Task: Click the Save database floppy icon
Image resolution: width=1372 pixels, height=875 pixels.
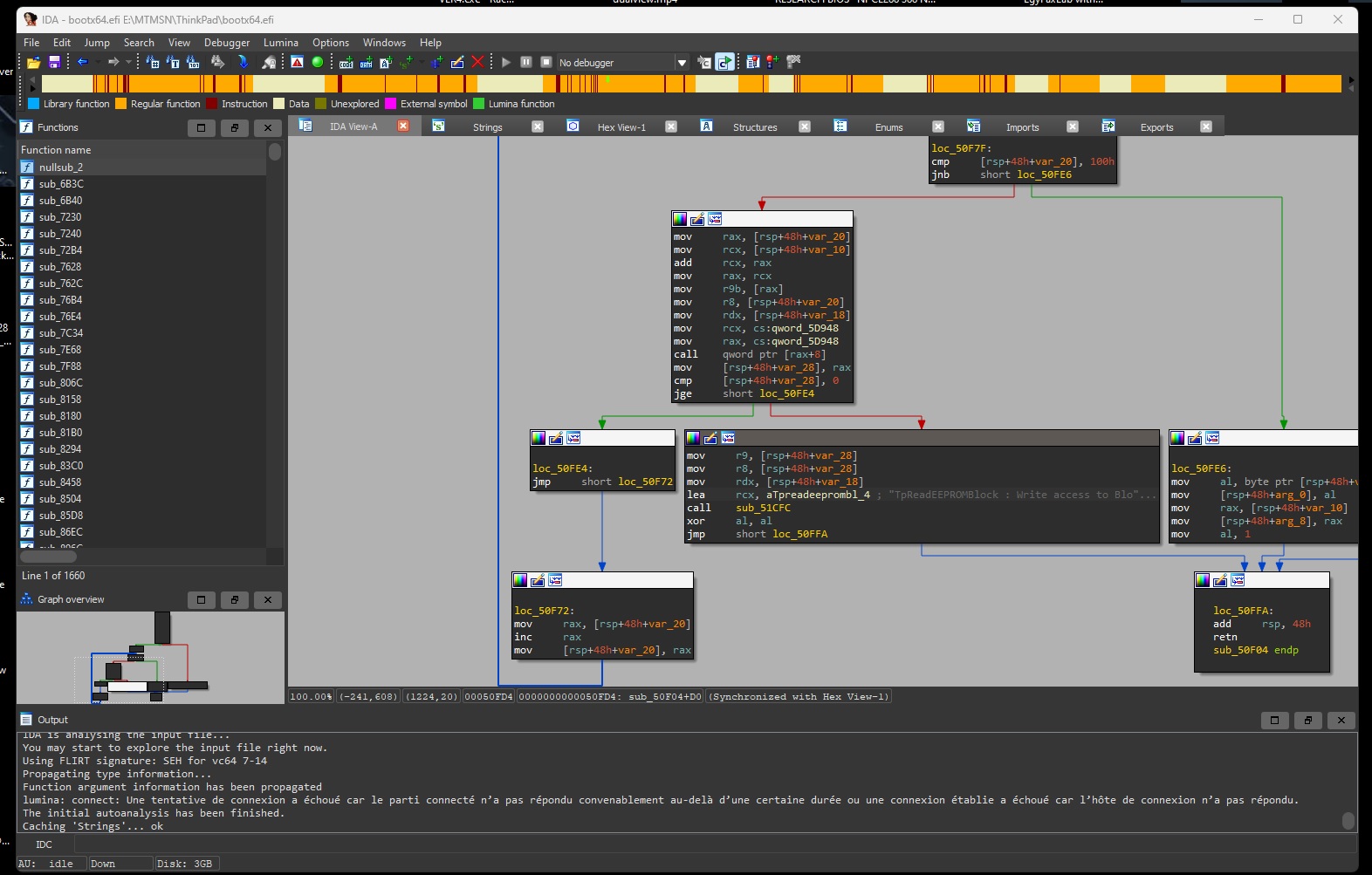Action: point(54,63)
